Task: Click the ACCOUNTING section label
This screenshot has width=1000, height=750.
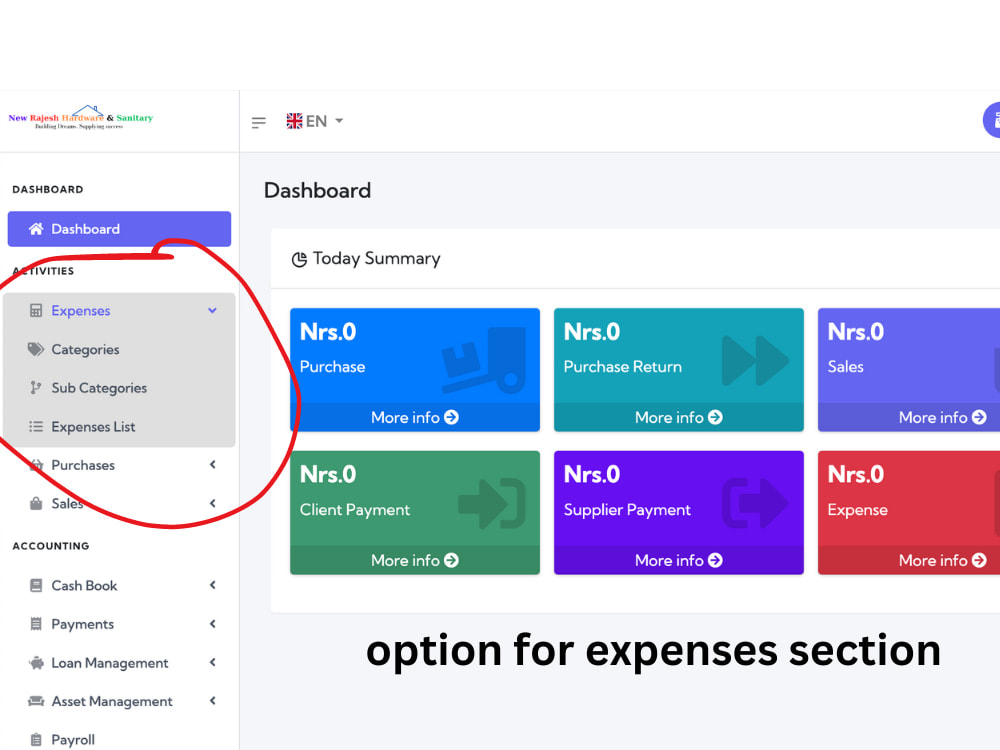Action: [51, 546]
